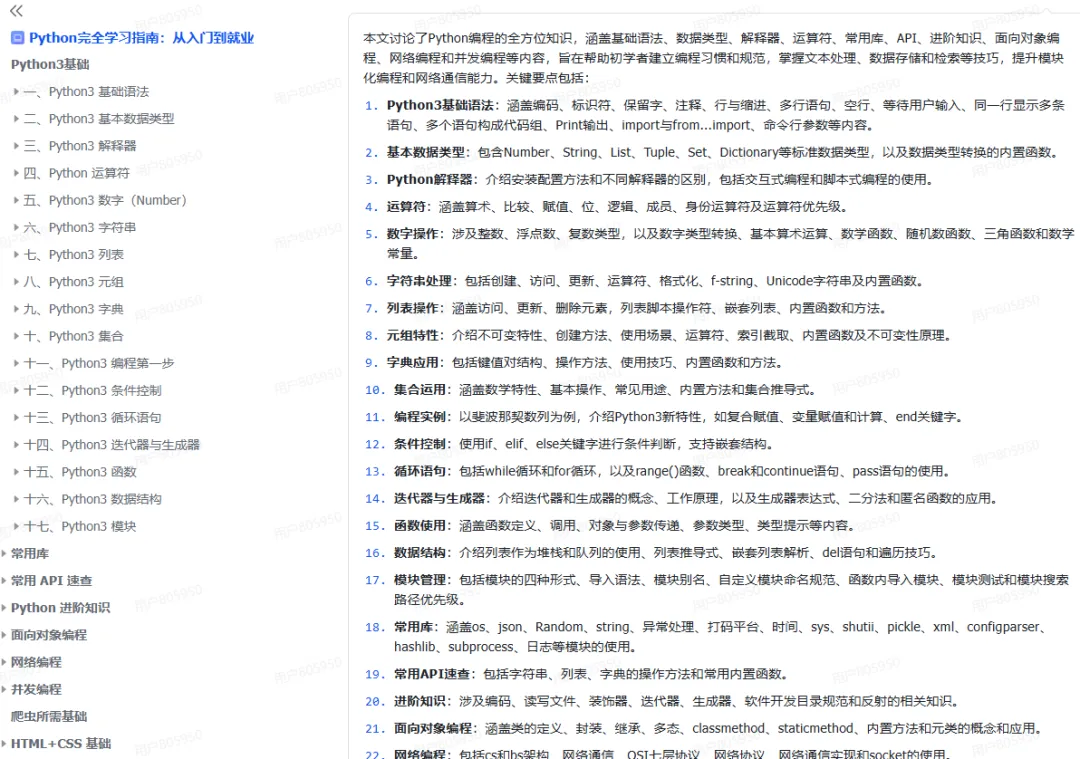
Task: Select the 爬虫所需基础 heading
Action: tap(49, 717)
